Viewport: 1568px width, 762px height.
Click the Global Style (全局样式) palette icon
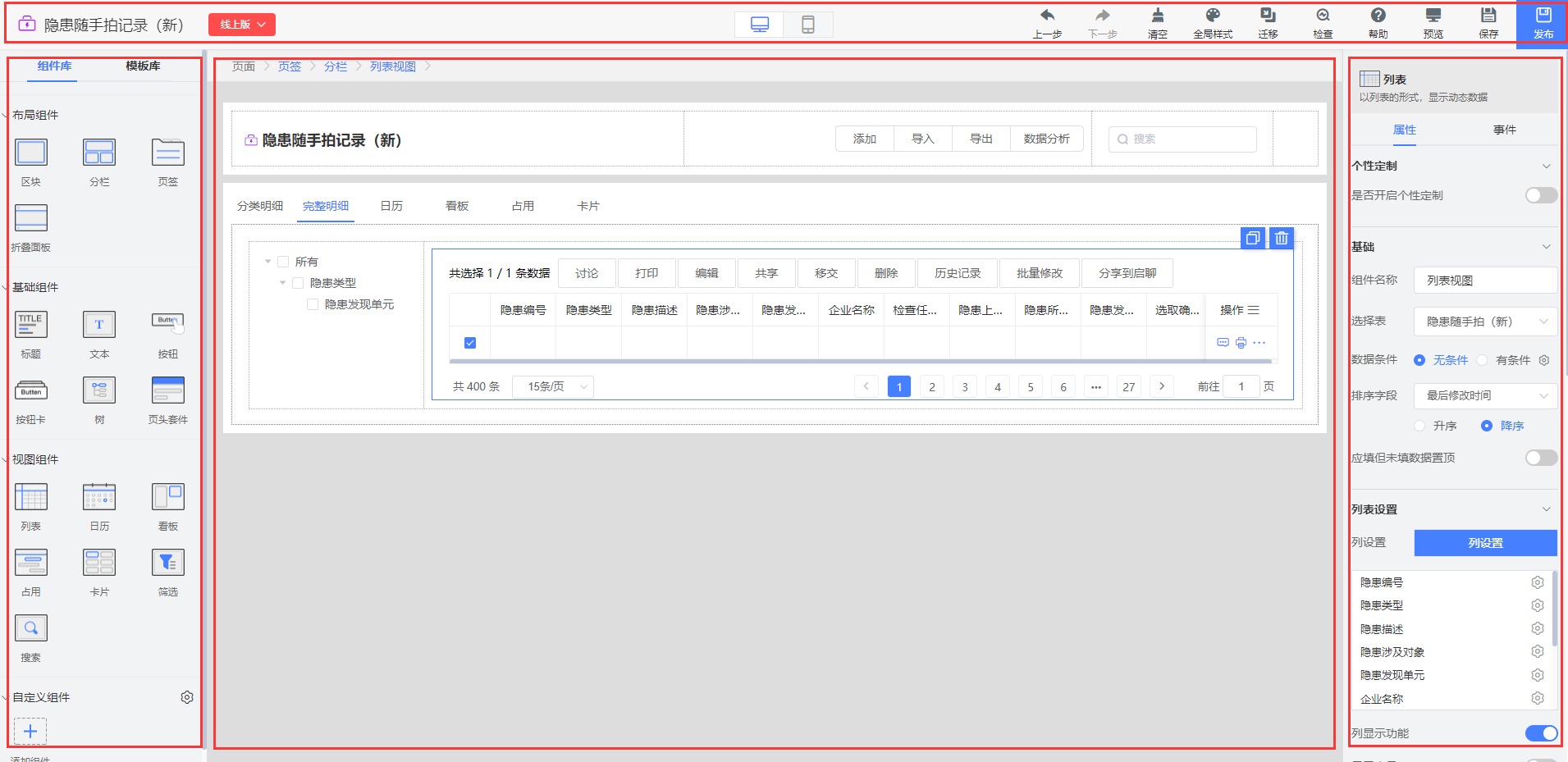tap(1212, 16)
